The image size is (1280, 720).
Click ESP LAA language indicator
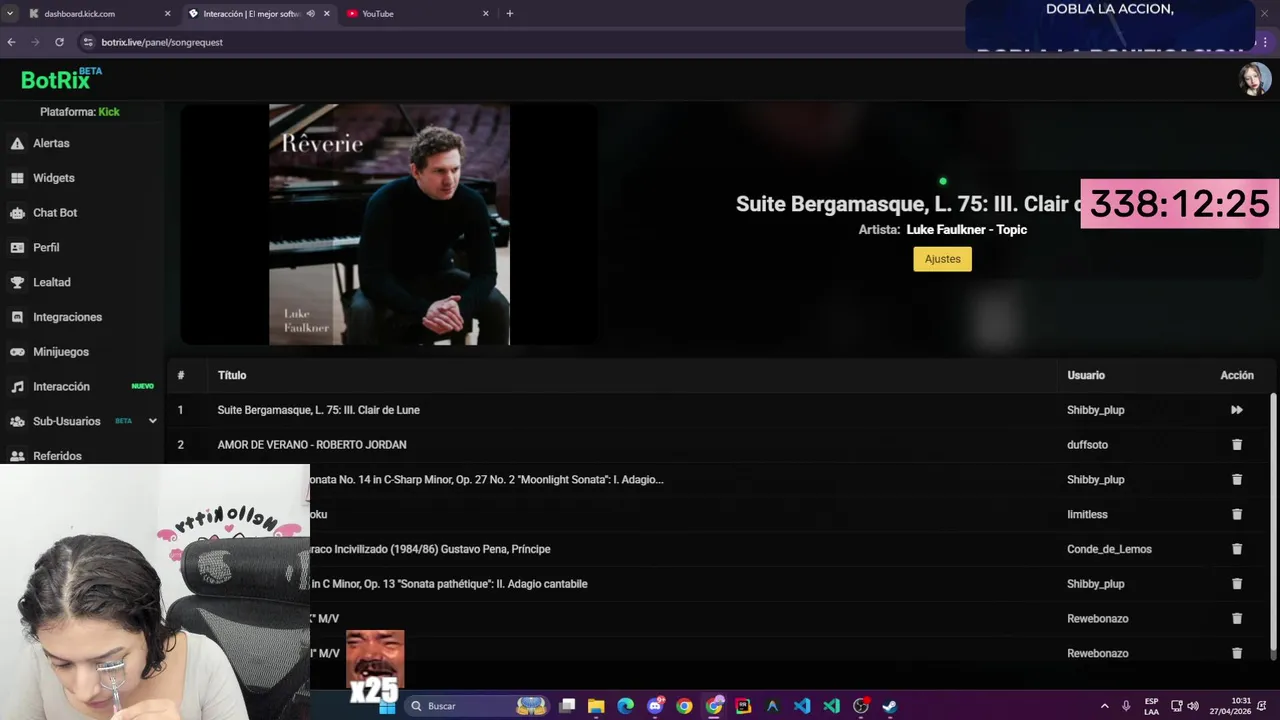pos(1151,706)
